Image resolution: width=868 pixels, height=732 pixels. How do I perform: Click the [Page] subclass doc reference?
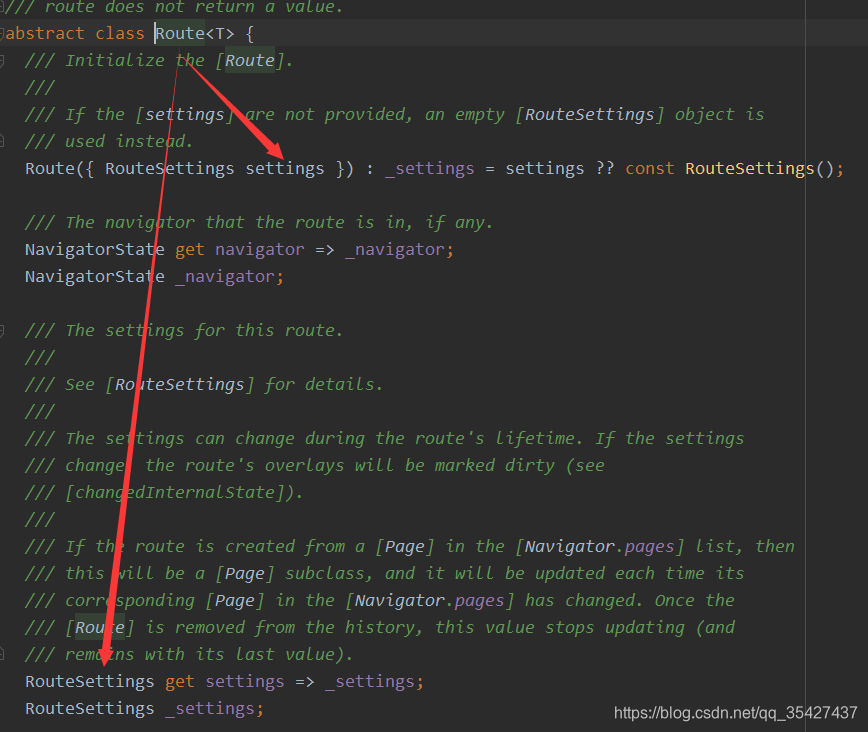tap(244, 573)
